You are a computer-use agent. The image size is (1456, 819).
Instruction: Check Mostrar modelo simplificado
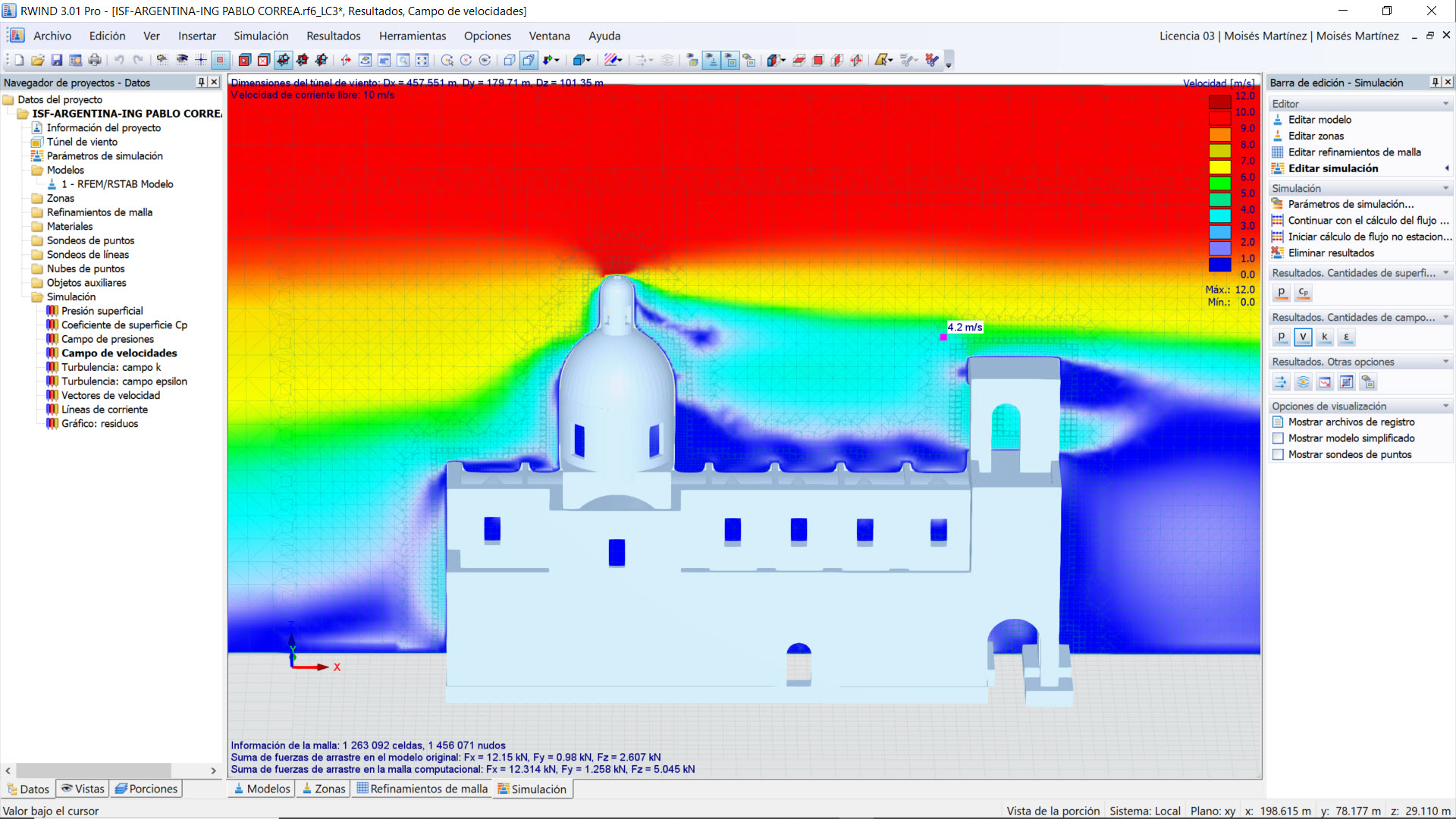click(1278, 438)
